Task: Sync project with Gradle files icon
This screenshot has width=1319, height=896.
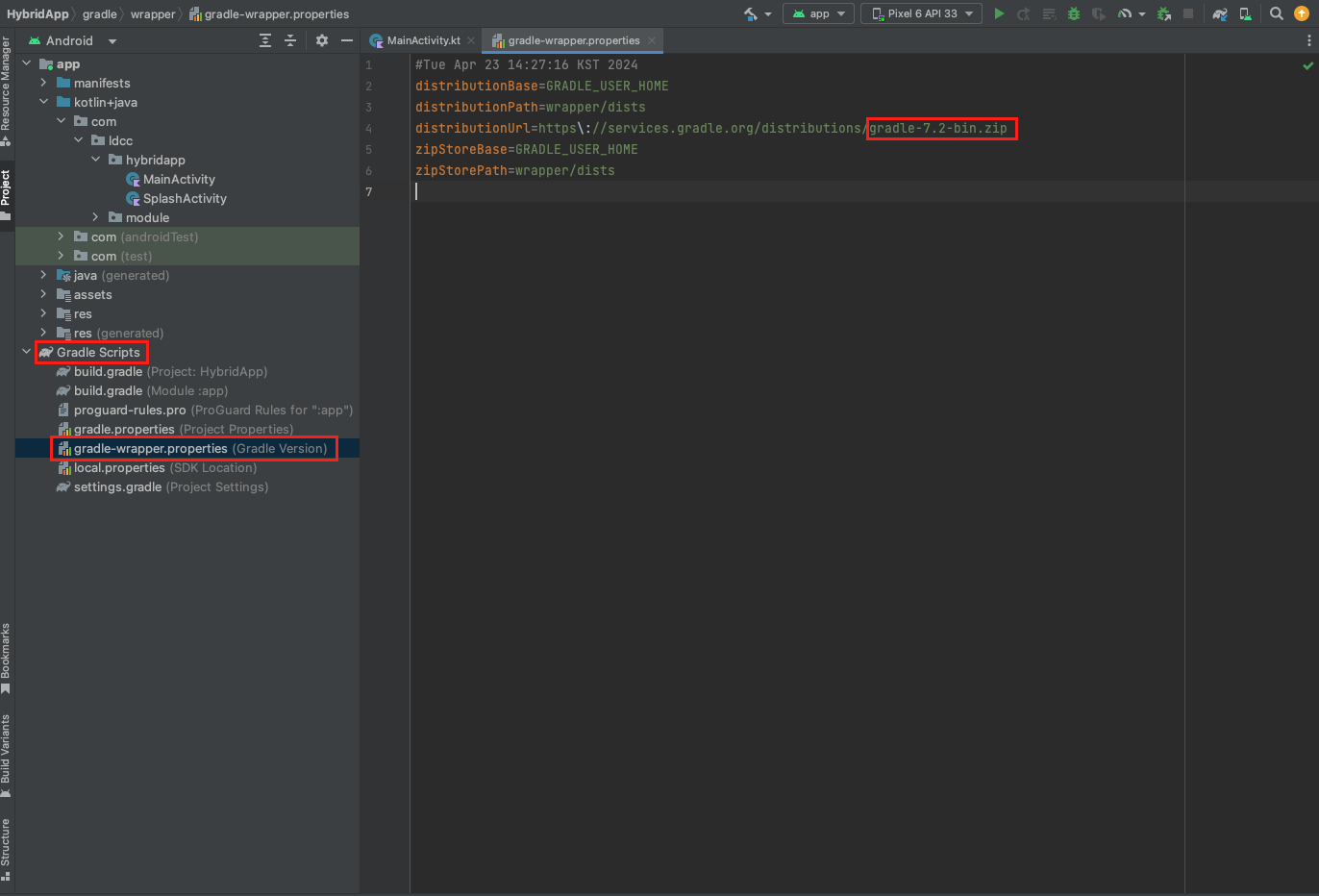Action: tap(1220, 13)
